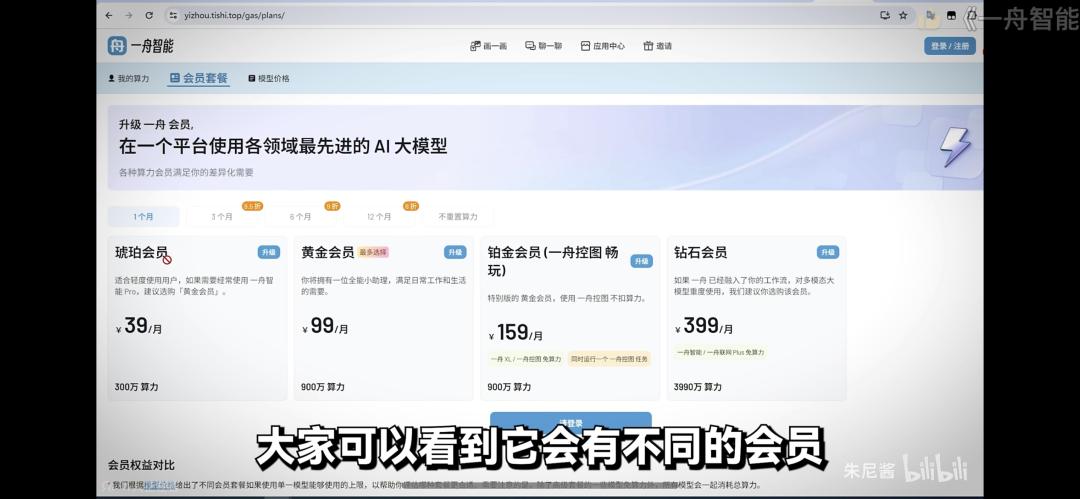Click 升级 on the 琥珀会员 card
The width and height of the screenshot is (1080, 499).
[269, 252]
